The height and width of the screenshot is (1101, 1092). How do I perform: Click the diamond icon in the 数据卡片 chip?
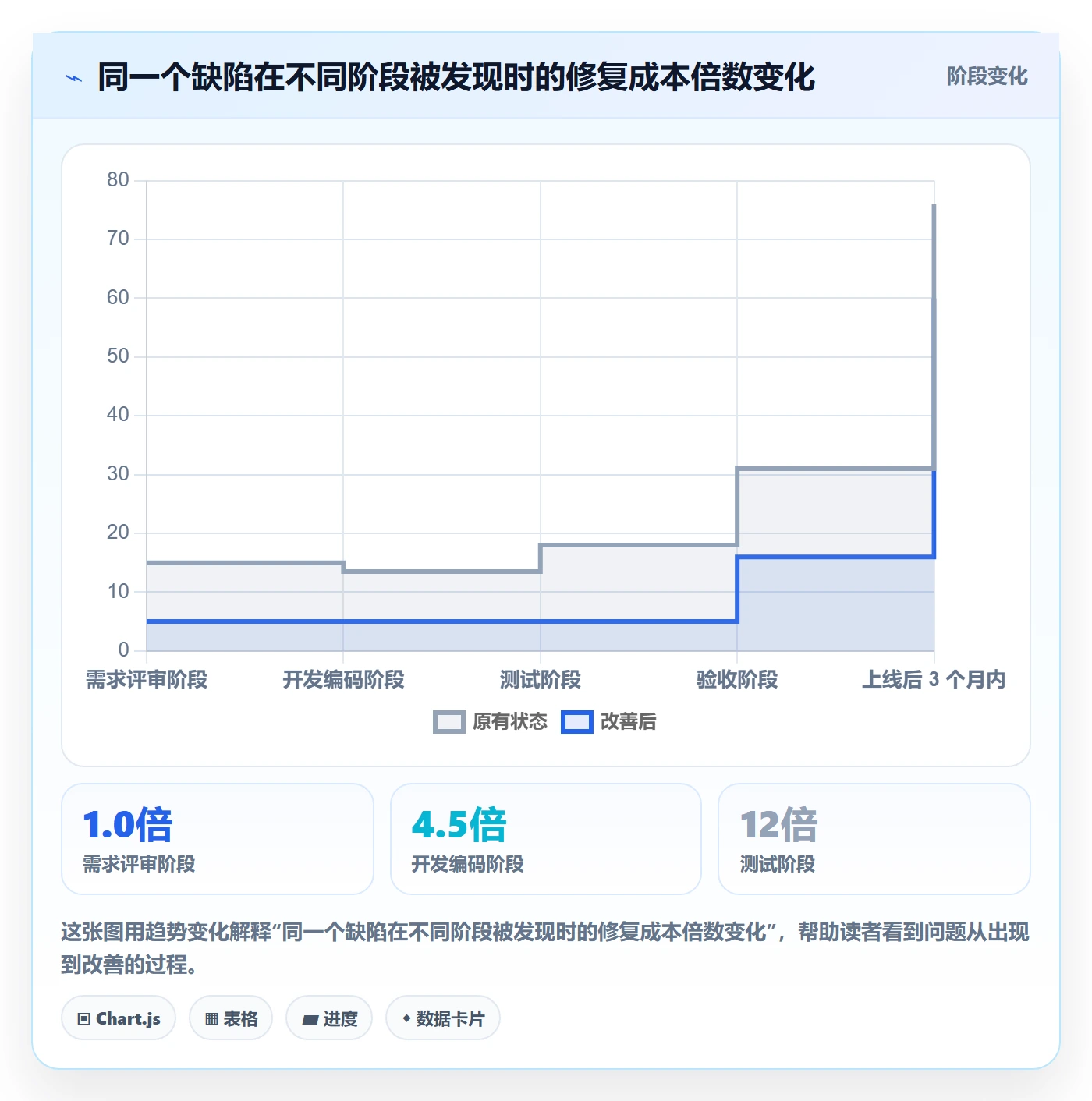[x=406, y=1018]
